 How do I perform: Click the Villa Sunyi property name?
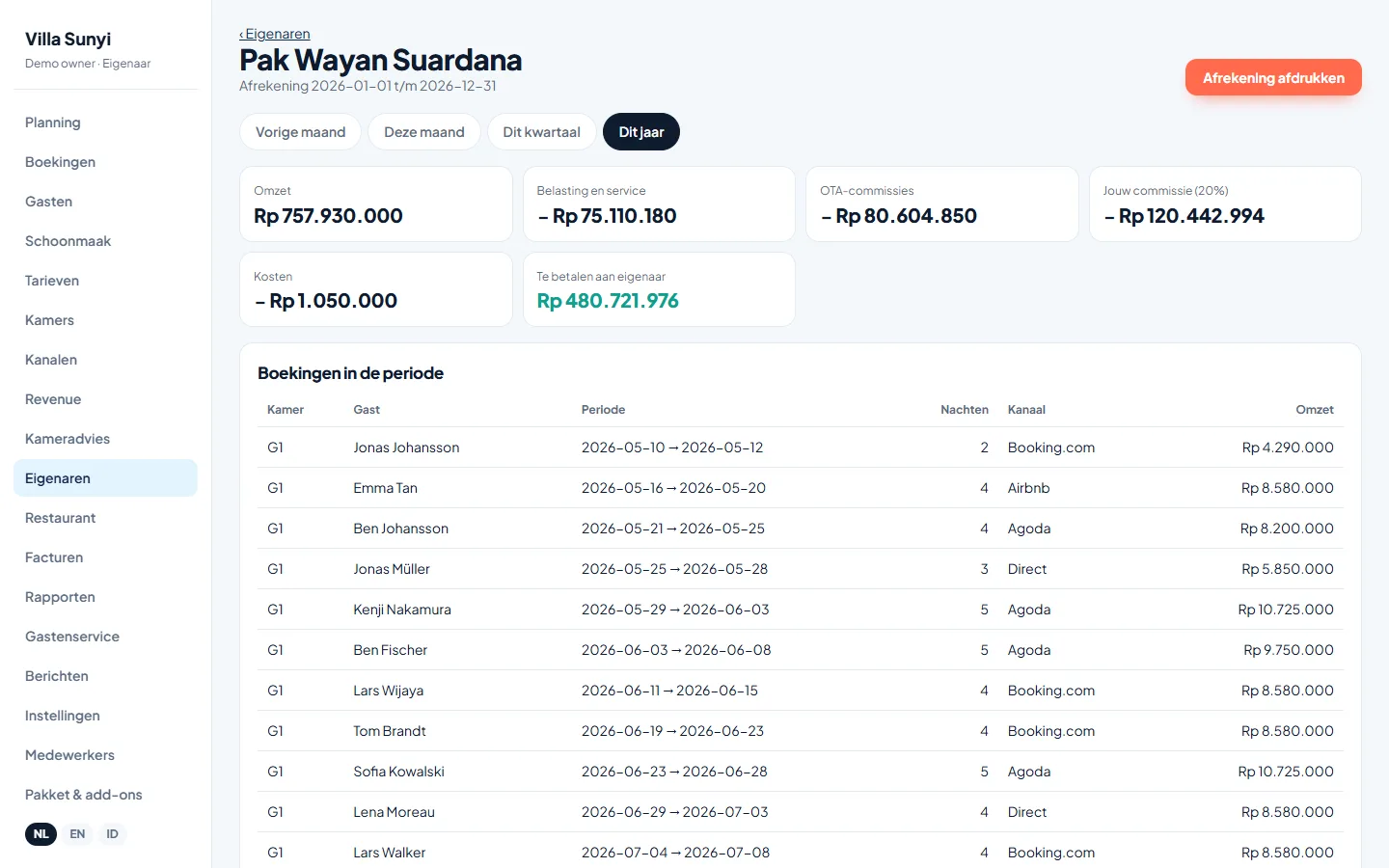click(x=68, y=40)
